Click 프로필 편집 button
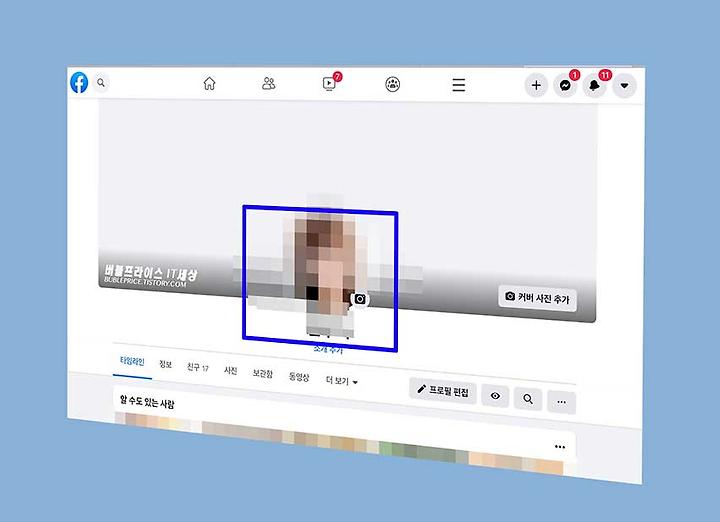This screenshot has width=720, height=522. (443, 391)
